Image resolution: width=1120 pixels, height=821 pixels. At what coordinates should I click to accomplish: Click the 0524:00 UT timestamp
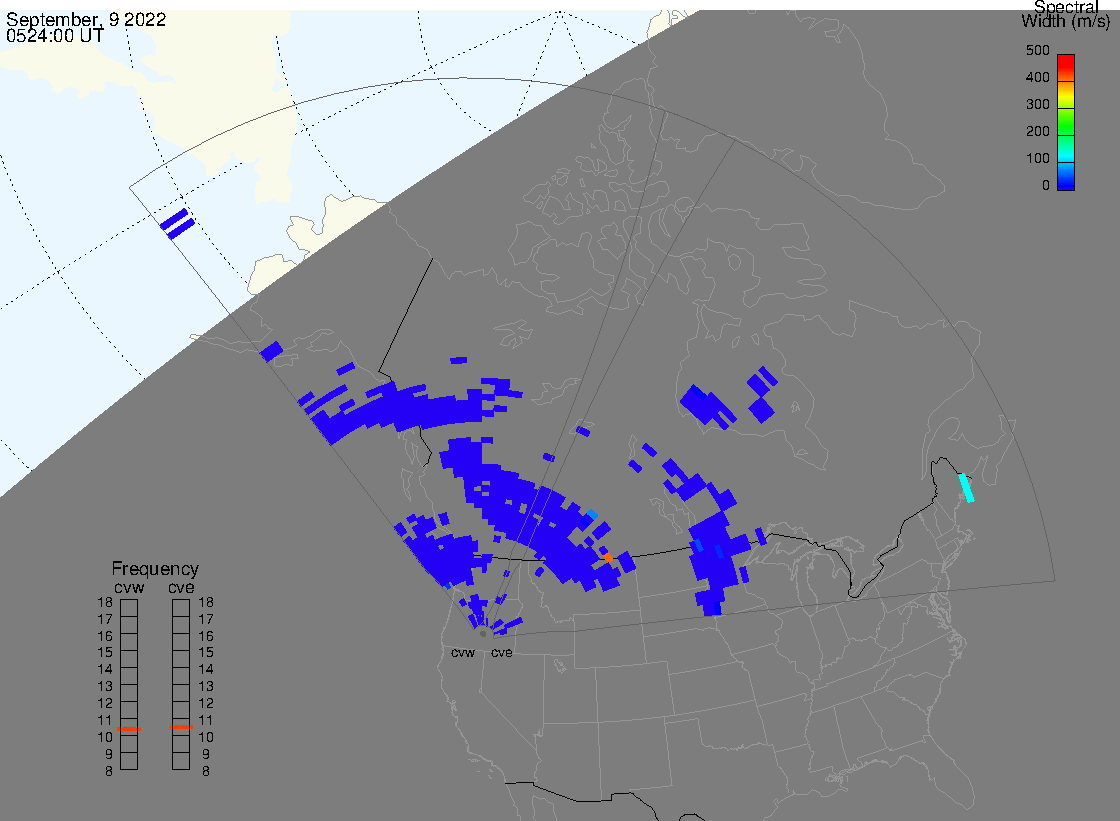click(55, 36)
